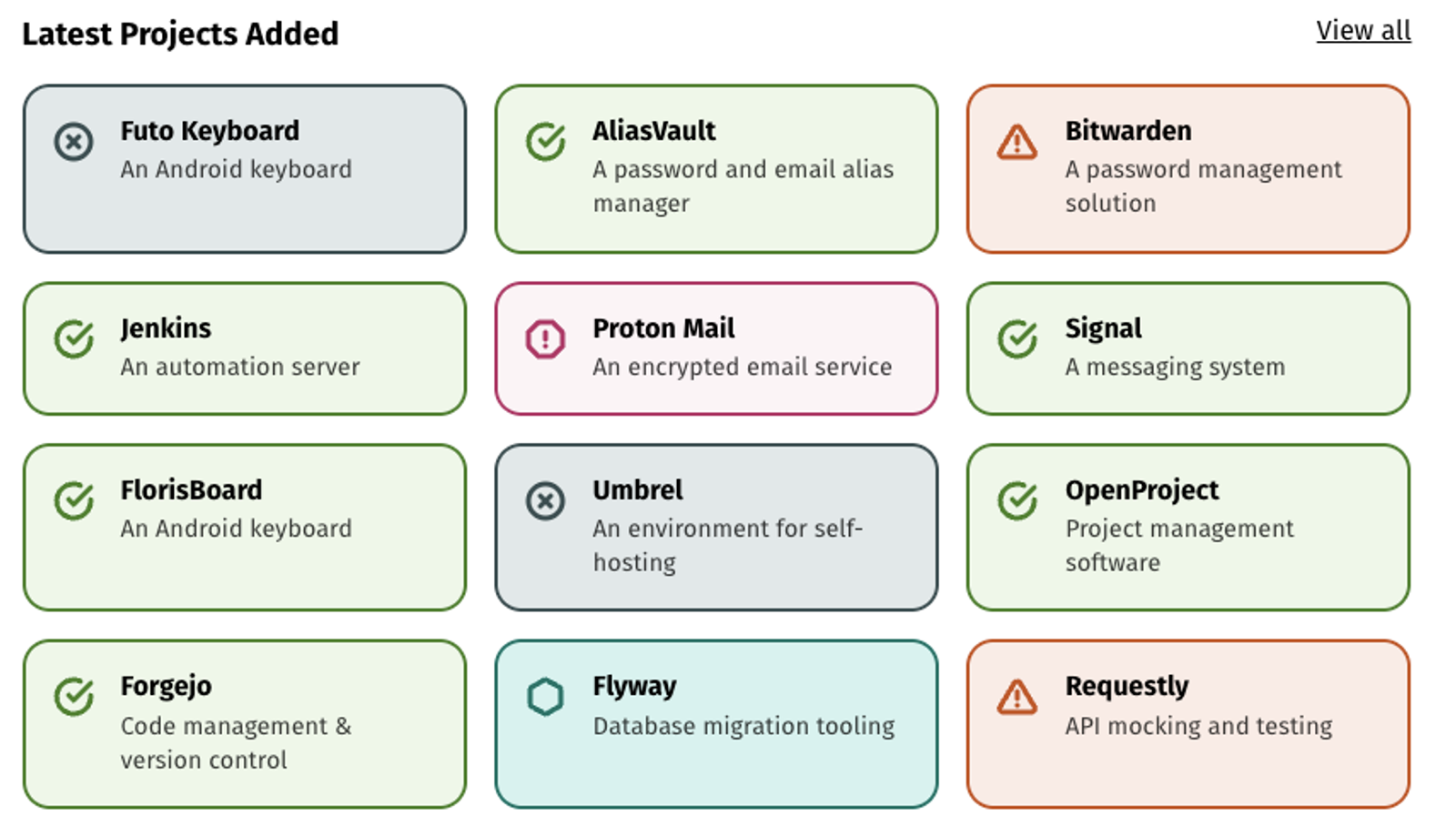Open the Proton Mail project title
1456x836 pixels.
point(663,328)
